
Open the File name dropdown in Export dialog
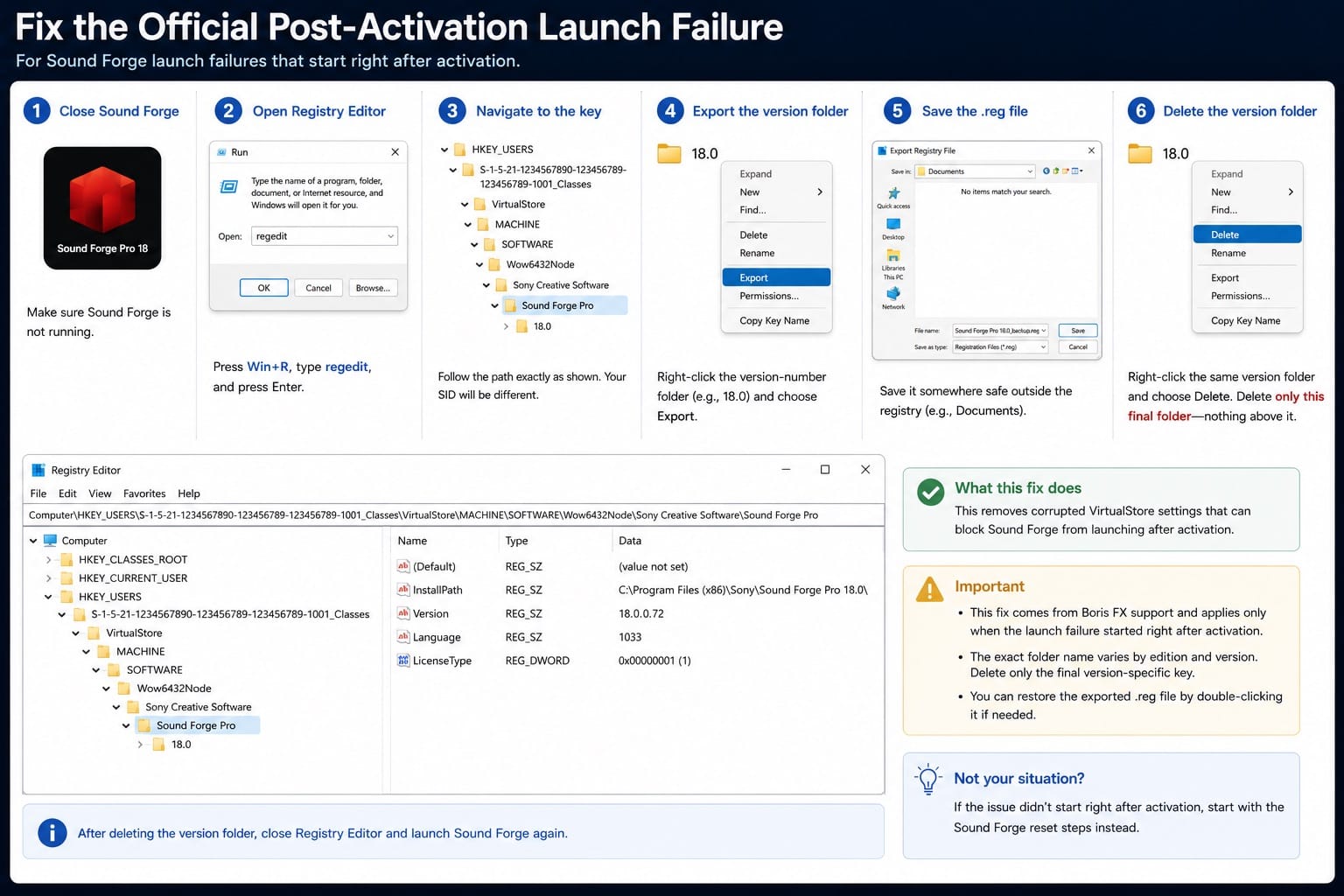1043,331
